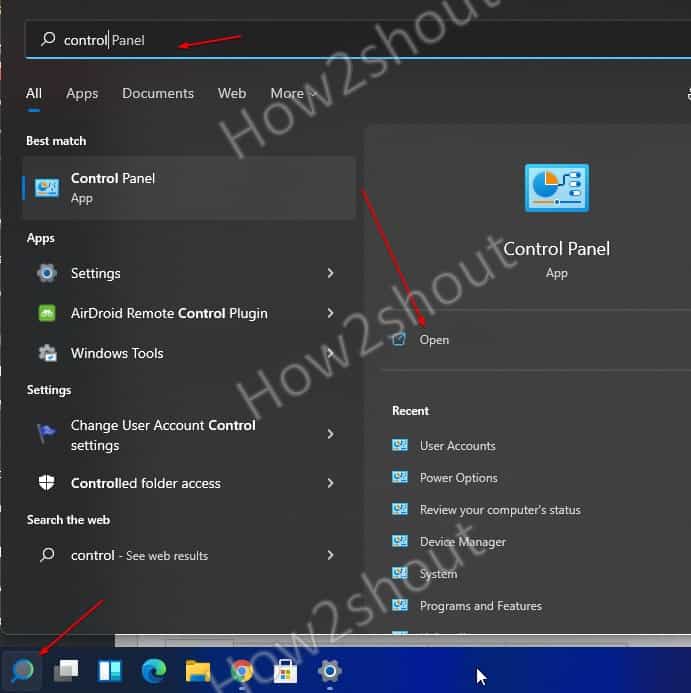Open recent Review your computer's status
Screen dimensions: 691x693
click(x=500, y=510)
